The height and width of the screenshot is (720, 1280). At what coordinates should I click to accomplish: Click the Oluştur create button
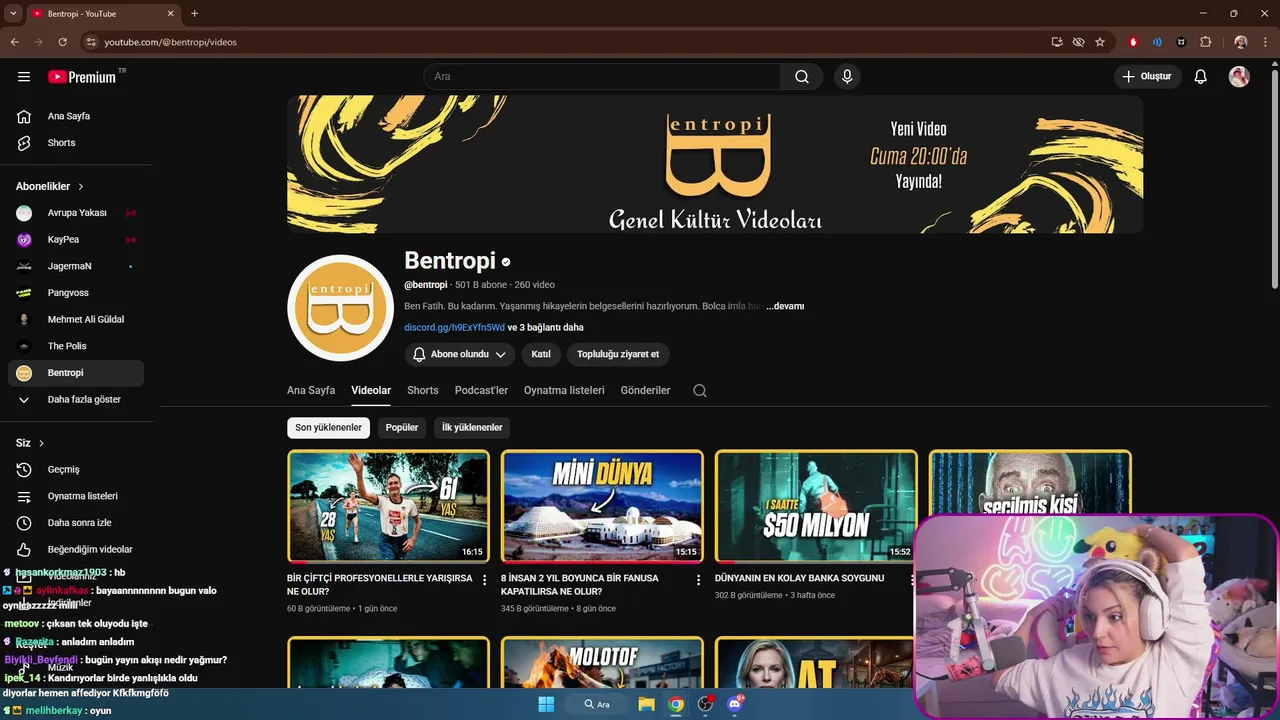(x=1148, y=77)
